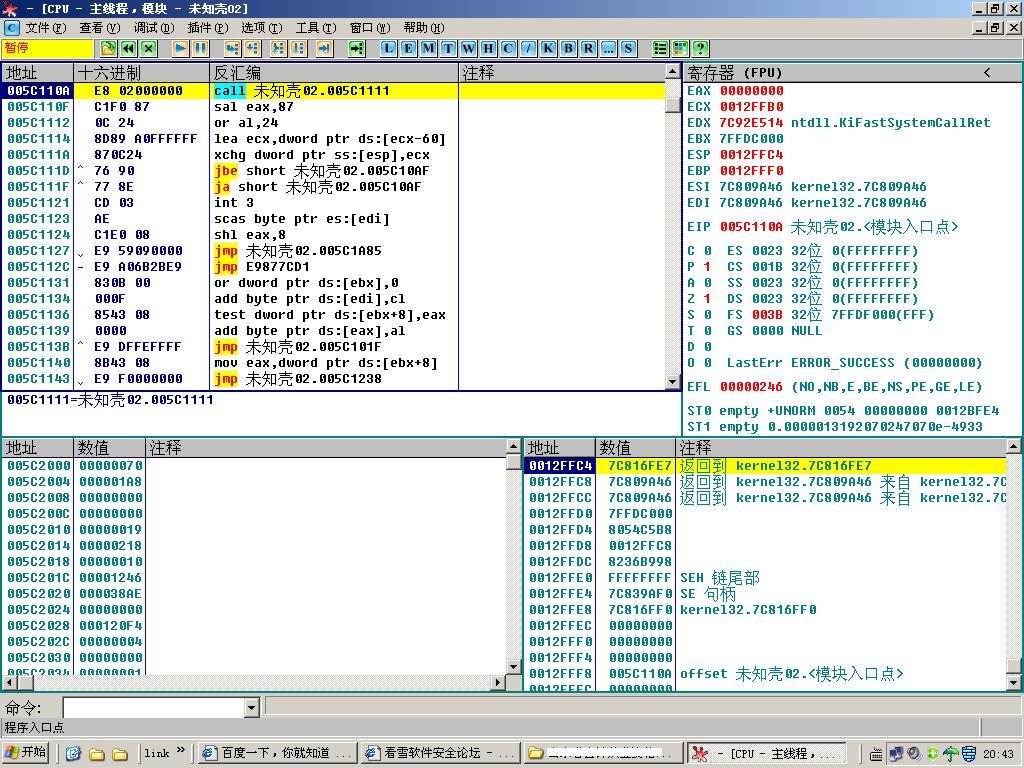Open the Threads window with T button
The width and height of the screenshot is (1024, 768).
click(x=448, y=48)
